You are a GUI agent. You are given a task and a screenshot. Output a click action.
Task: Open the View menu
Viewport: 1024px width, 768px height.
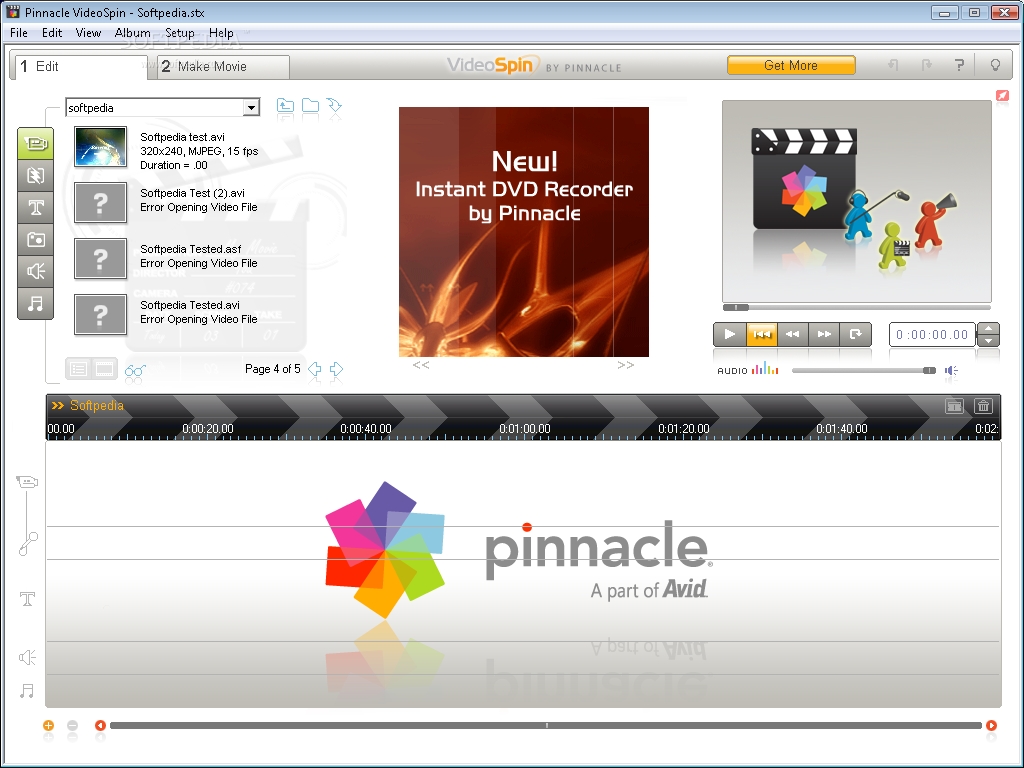[88, 33]
